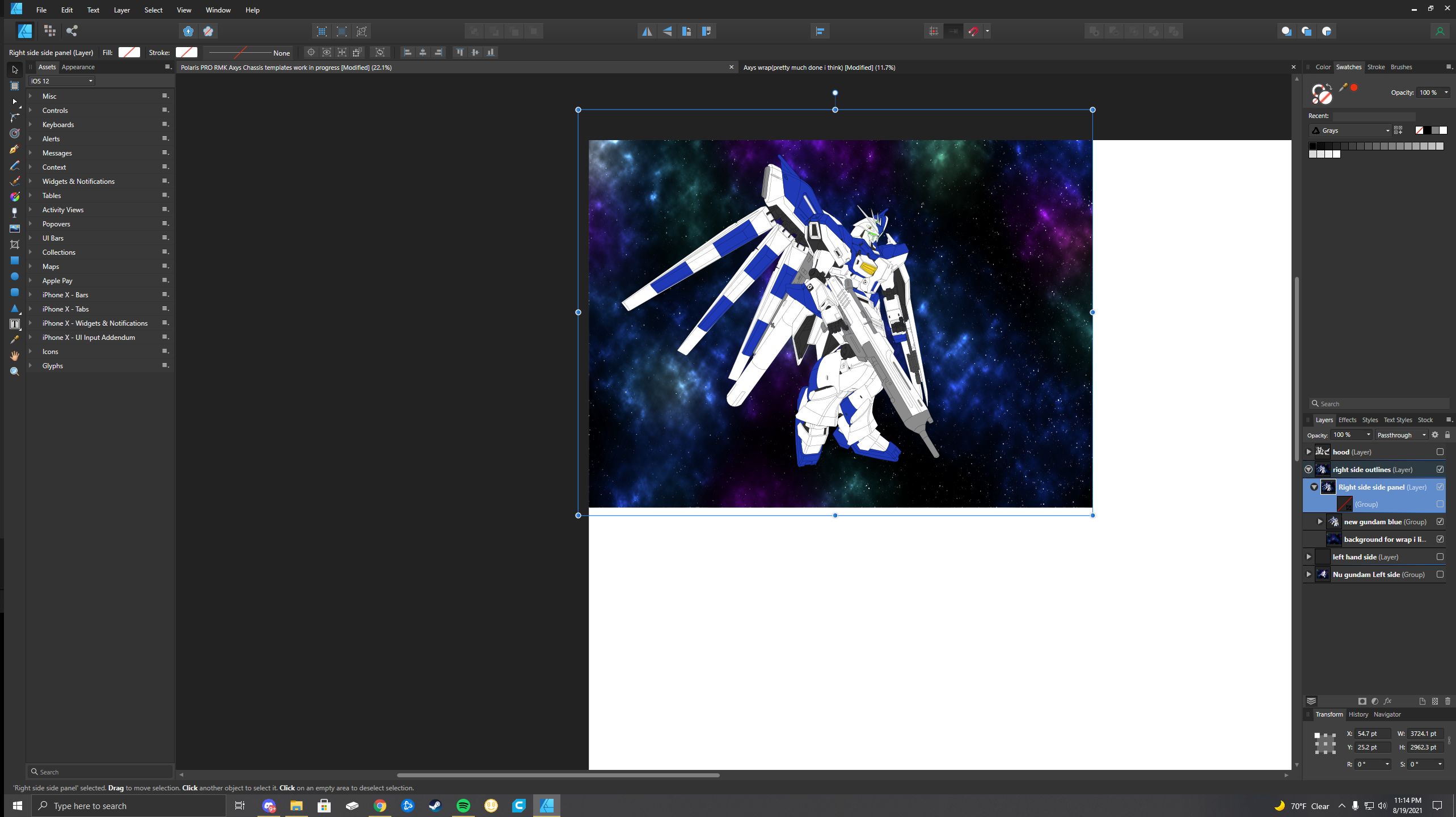Select the Artboard tool
The width and height of the screenshot is (1456, 817).
point(15,86)
